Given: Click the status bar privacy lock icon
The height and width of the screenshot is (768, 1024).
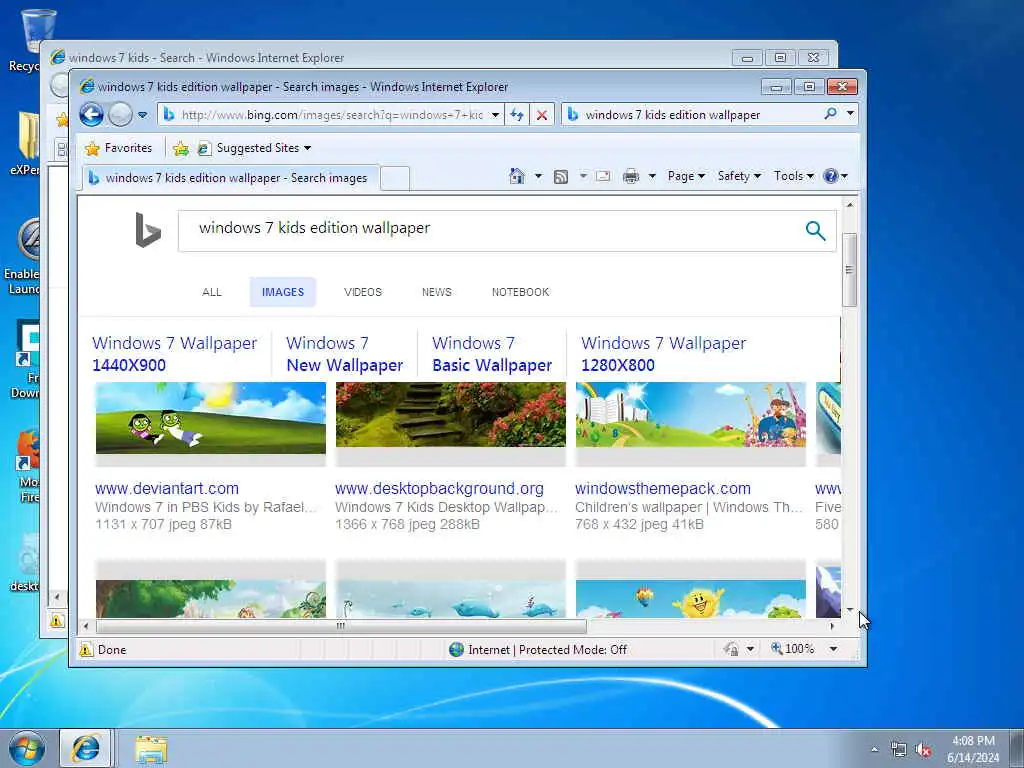Looking at the screenshot, I should pyautogui.click(x=731, y=649).
